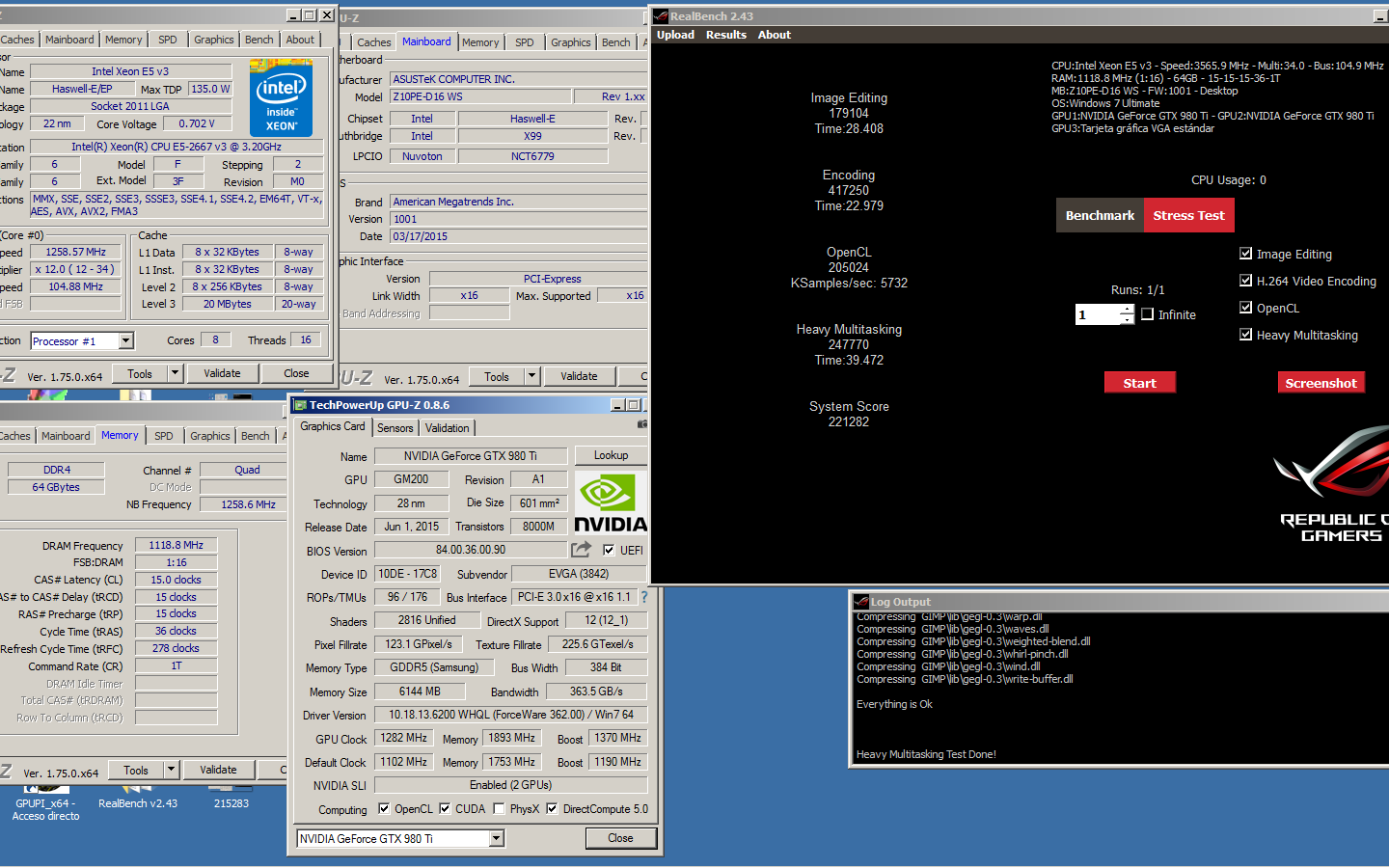Toggle the CUDA checkbox in GPU-Z

click(x=445, y=809)
